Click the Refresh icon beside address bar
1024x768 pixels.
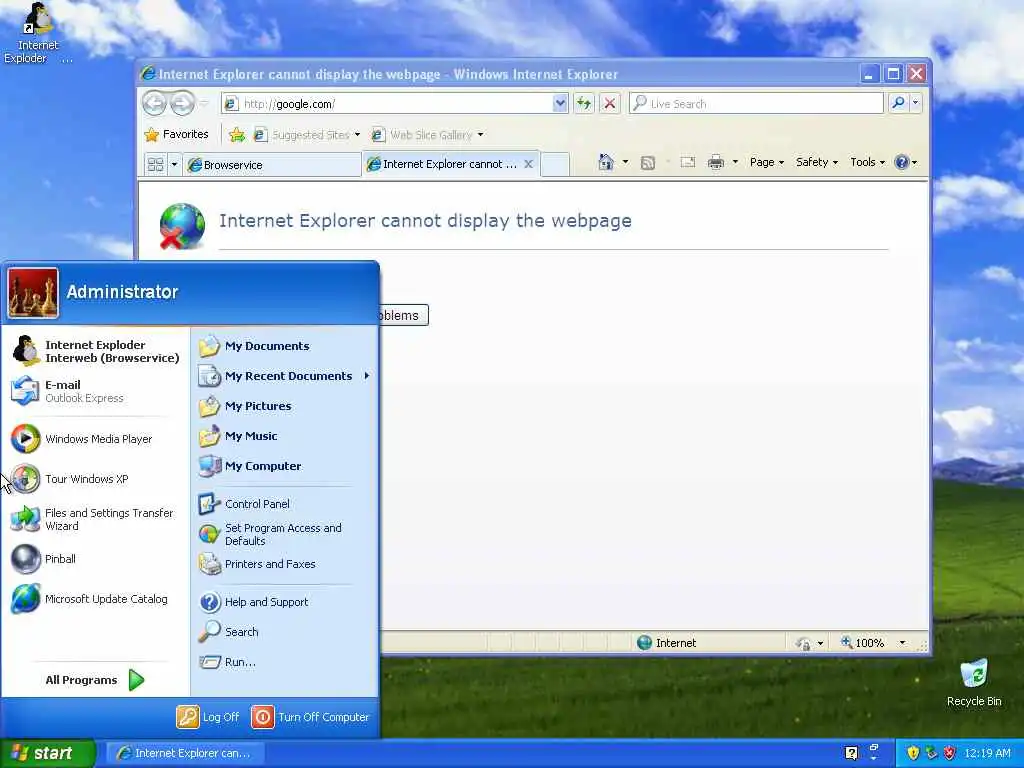[x=584, y=103]
